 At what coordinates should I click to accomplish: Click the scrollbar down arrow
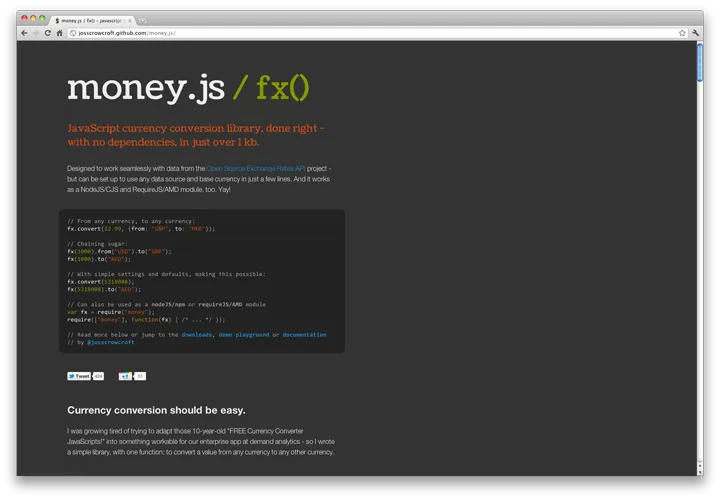pos(700,472)
